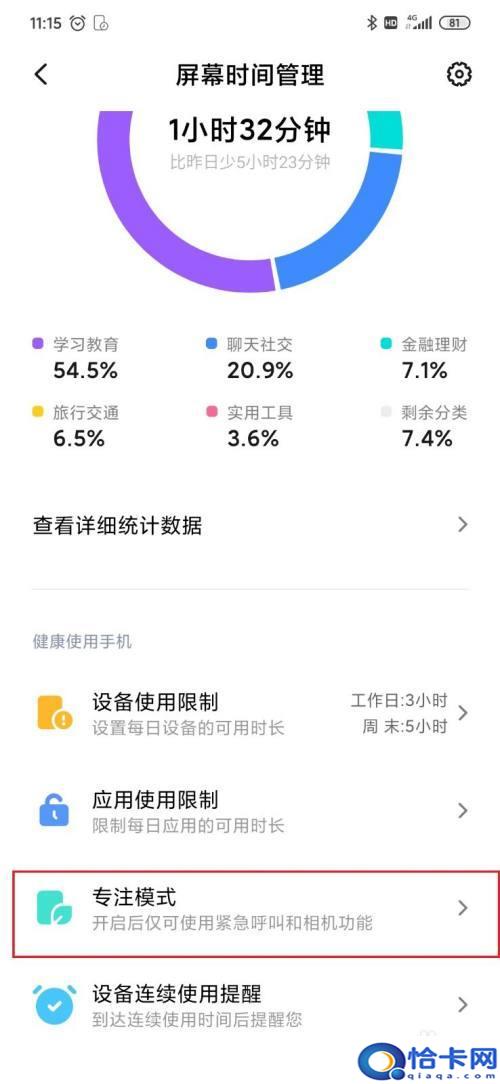500x1084 pixels.
Task: Tap the yellow device usage limit icon
Action: [54, 713]
